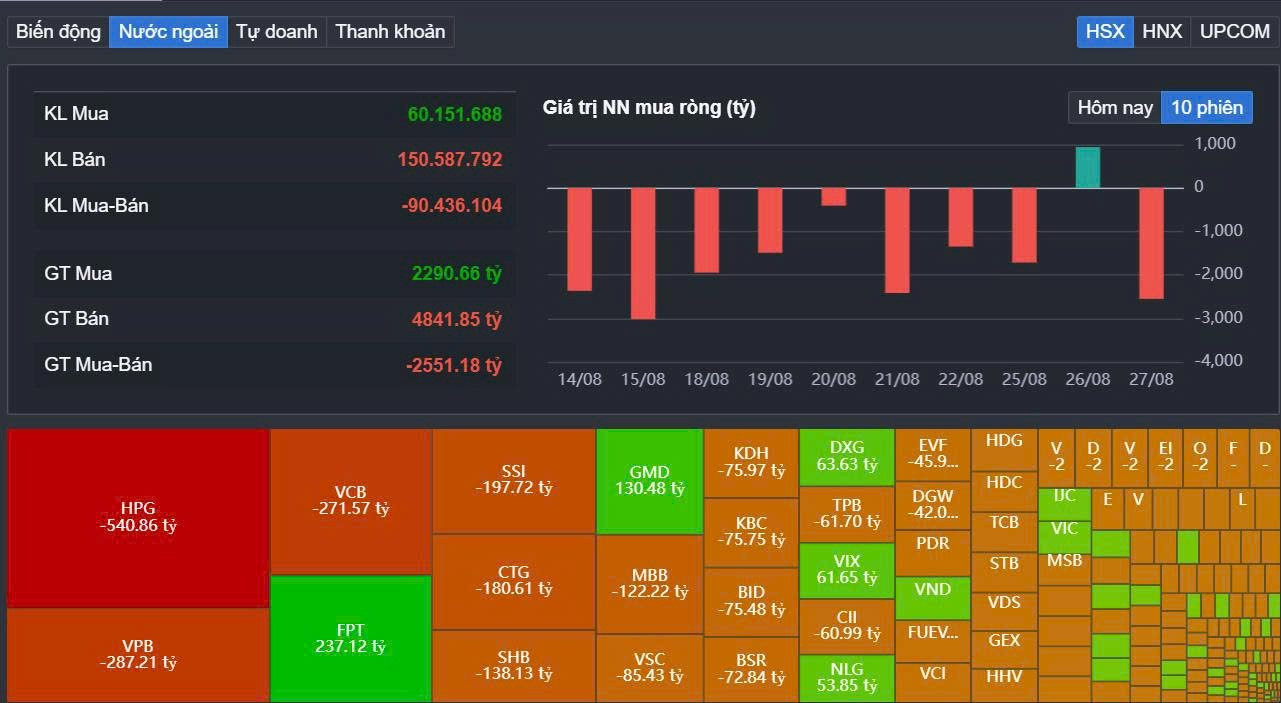This screenshot has height=703, width=1281.
Task: Click the 15/08 red net sell bar
Action: pyautogui.click(x=643, y=253)
